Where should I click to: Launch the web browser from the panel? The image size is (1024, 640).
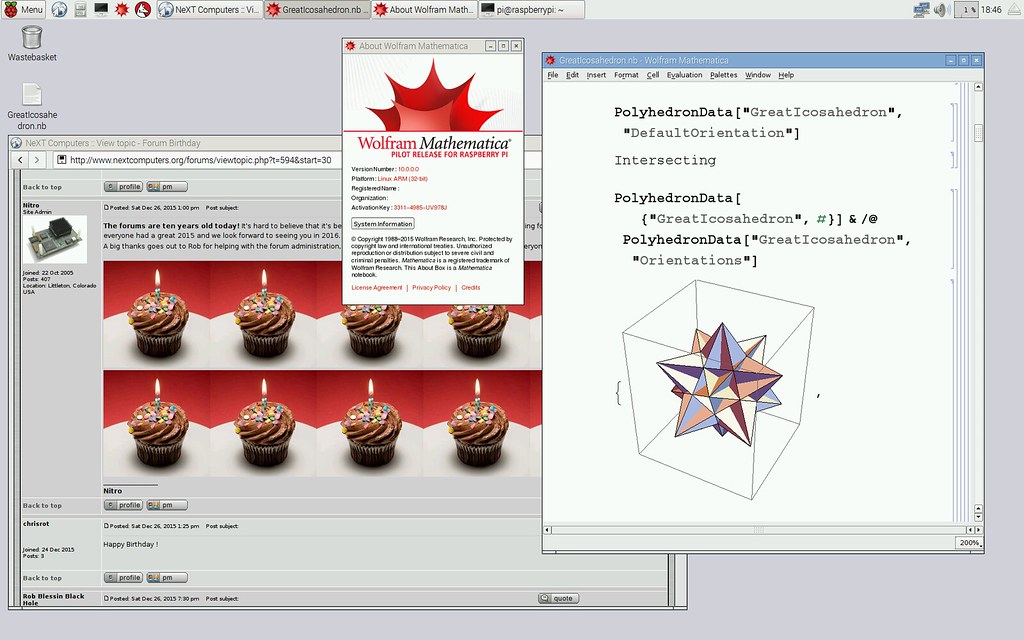pos(59,9)
